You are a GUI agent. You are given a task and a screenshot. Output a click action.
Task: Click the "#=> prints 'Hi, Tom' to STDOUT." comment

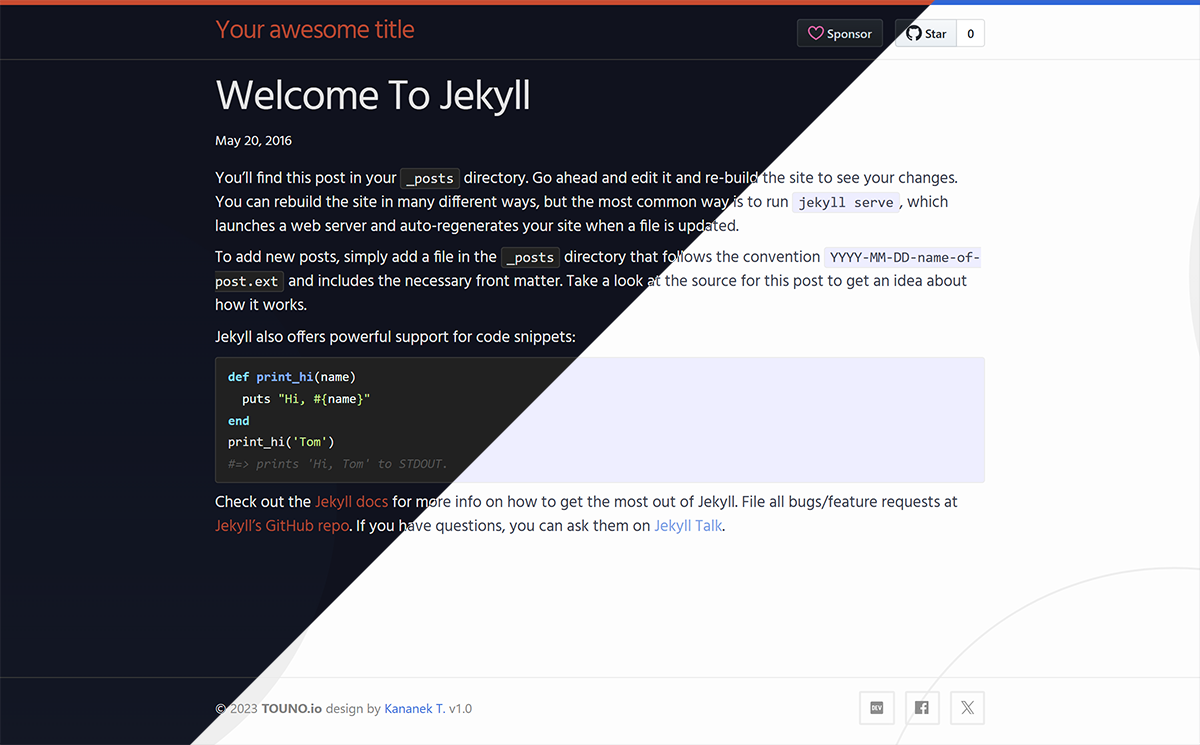338,464
